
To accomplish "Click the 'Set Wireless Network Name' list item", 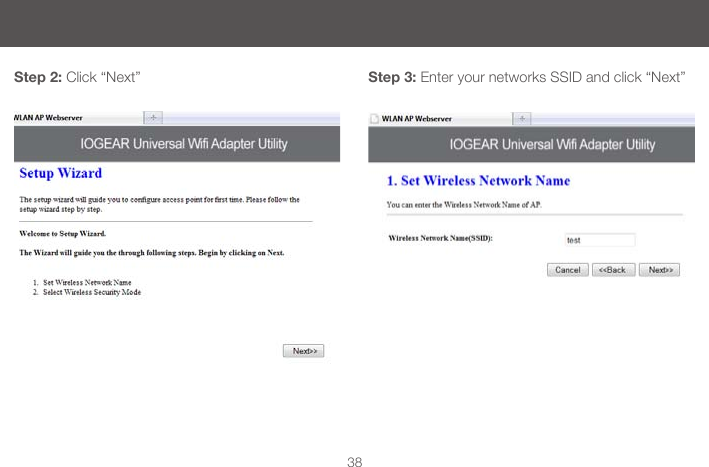I will [x=87, y=282].
